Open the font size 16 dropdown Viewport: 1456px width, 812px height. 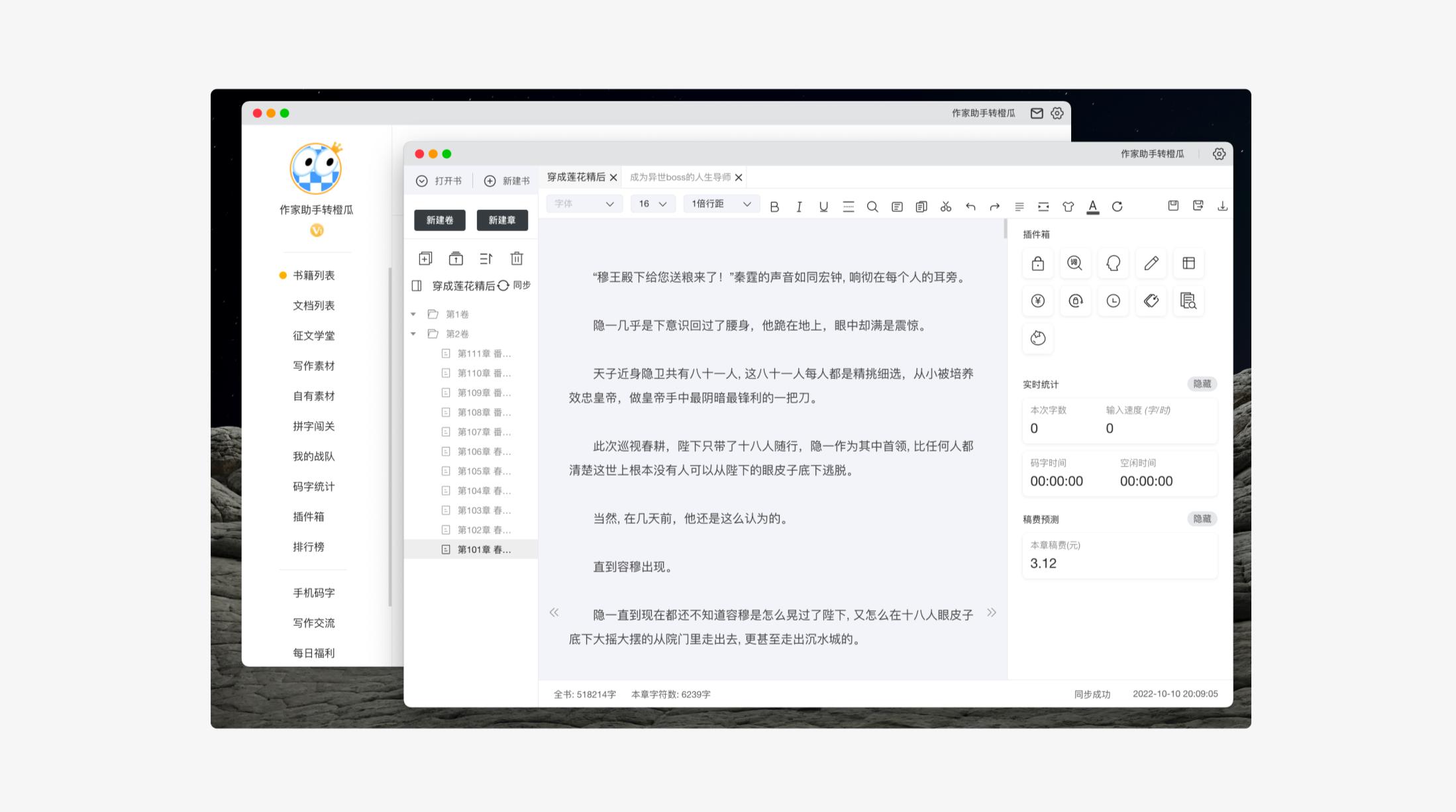(652, 204)
